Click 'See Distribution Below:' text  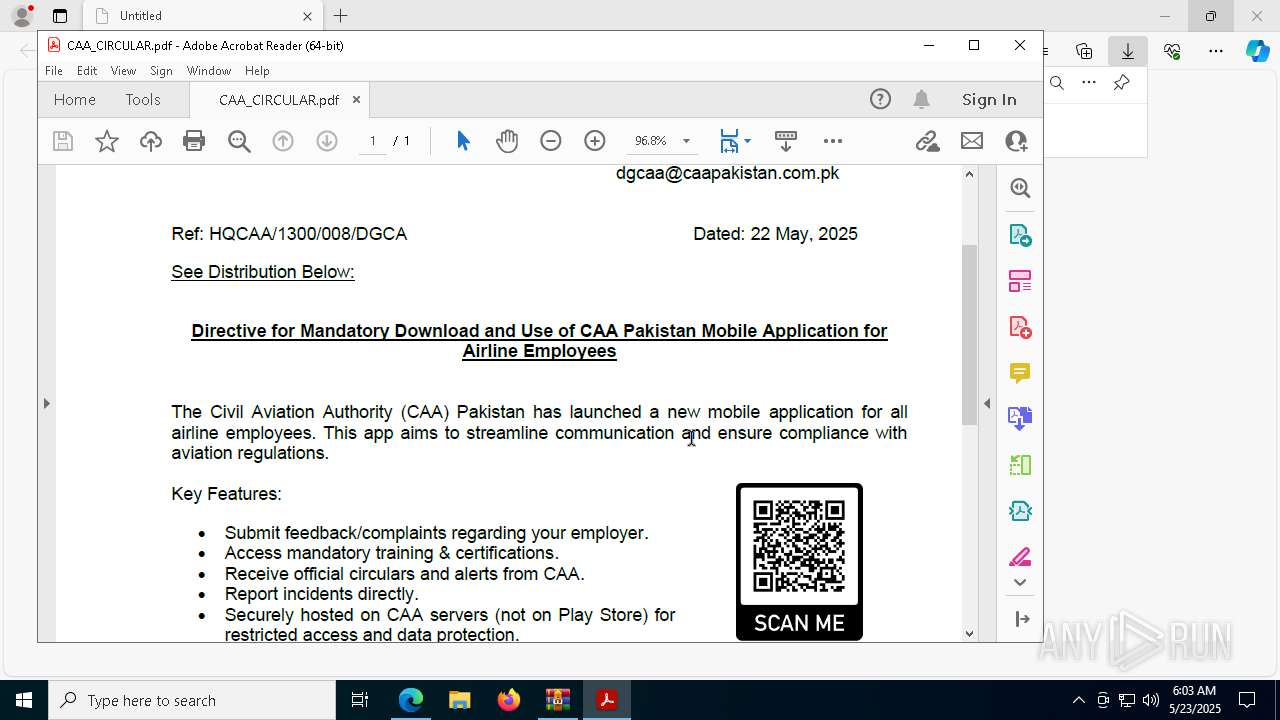(263, 272)
